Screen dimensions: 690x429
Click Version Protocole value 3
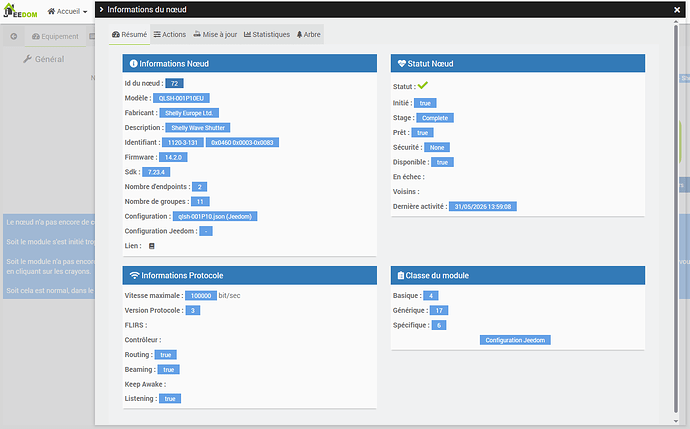pos(193,311)
